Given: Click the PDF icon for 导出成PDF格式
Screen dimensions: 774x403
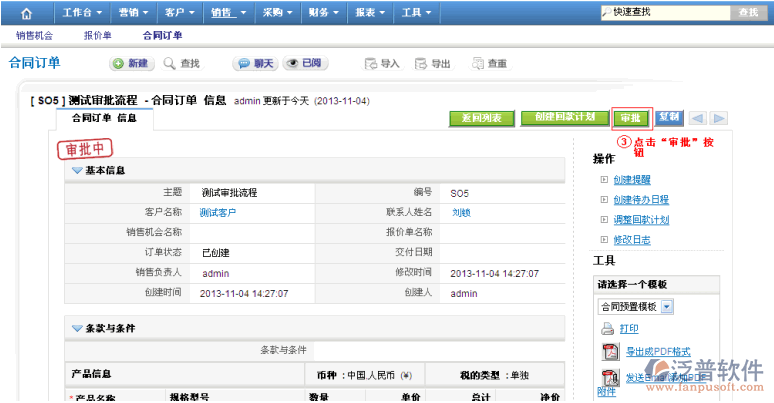Looking at the screenshot, I should pyautogui.click(x=610, y=351).
